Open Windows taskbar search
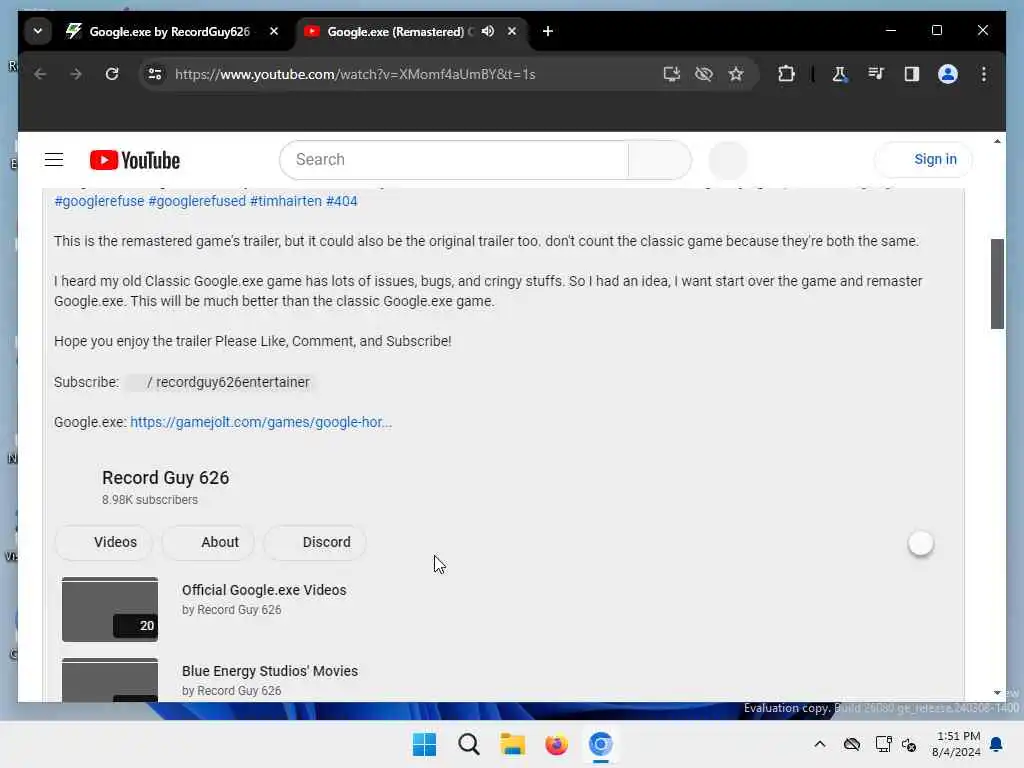The width and height of the screenshot is (1024, 768). tap(468, 744)
